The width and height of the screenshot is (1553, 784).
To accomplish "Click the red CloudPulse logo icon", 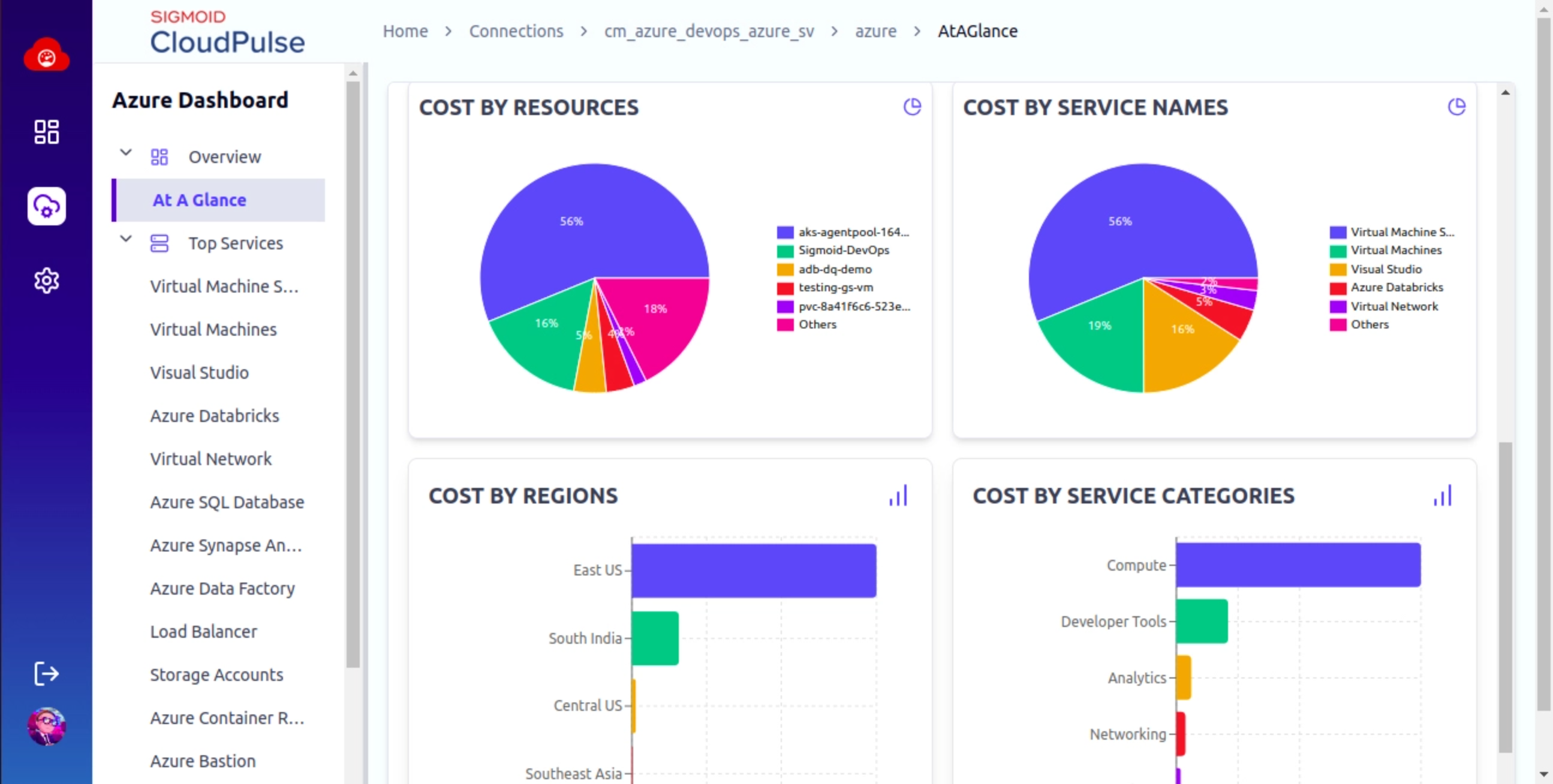I will point(46,55).
